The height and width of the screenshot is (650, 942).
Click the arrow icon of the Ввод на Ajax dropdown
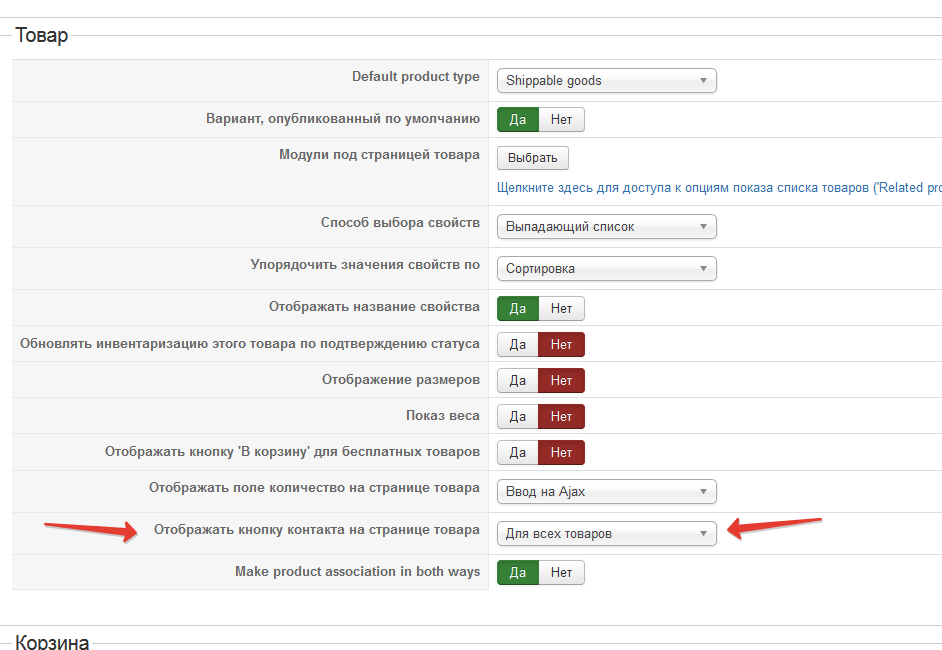(703, 491)
